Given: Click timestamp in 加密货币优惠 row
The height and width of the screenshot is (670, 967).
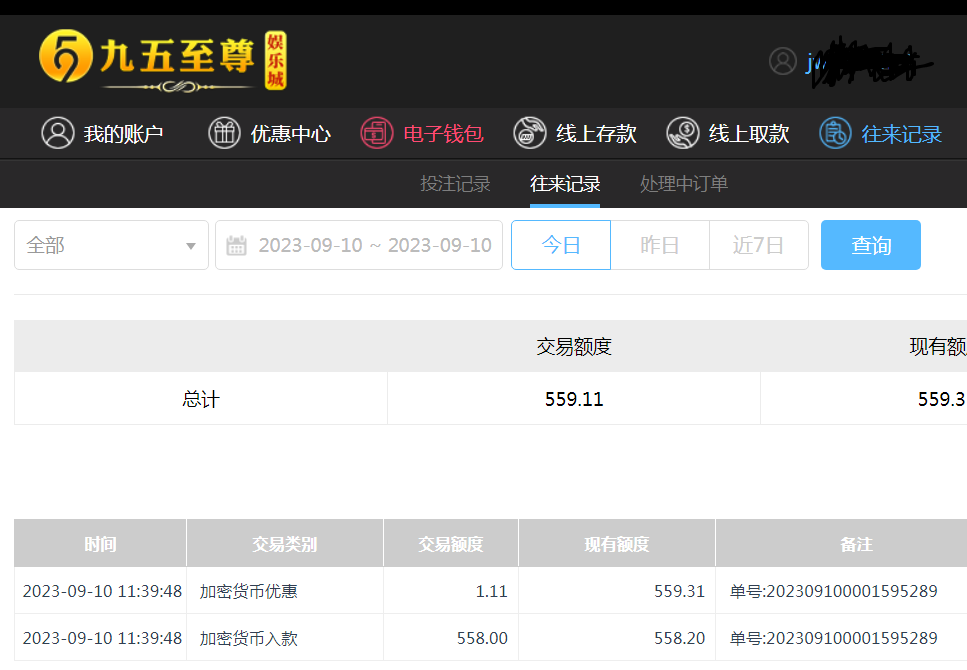Looking at the screenshot, I should [102, 591].
